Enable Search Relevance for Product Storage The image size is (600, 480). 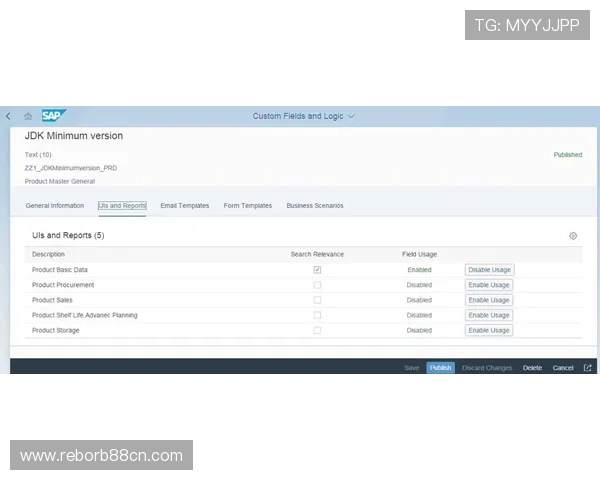(x=317, y=330)
